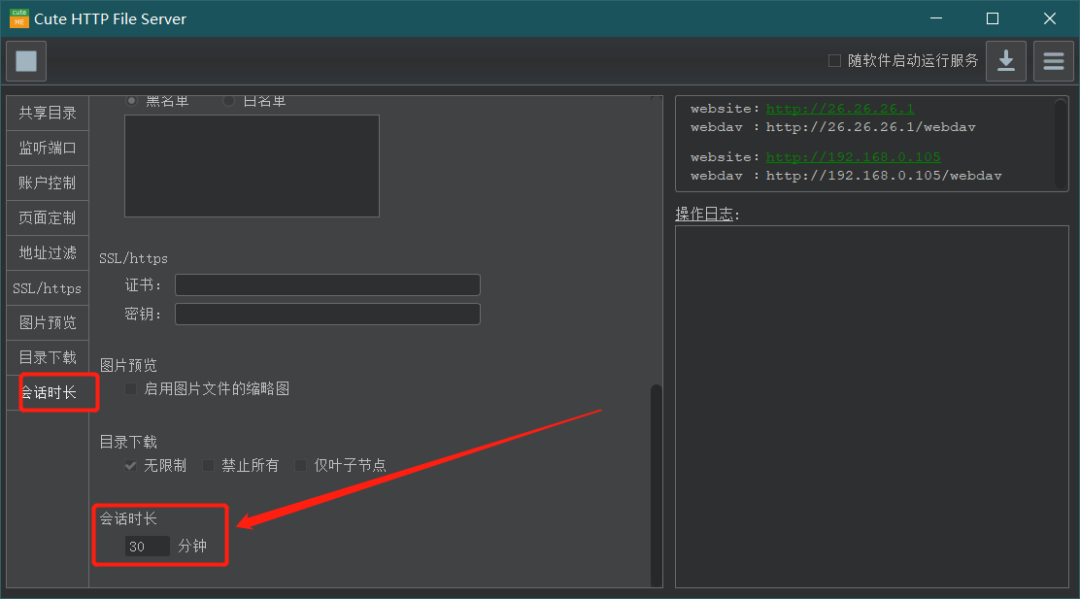Select the 账户控制 tab

point(48,183)
